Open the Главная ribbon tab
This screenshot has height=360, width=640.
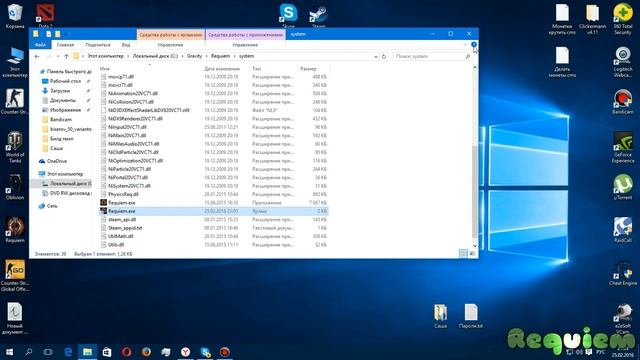[65, 45]
